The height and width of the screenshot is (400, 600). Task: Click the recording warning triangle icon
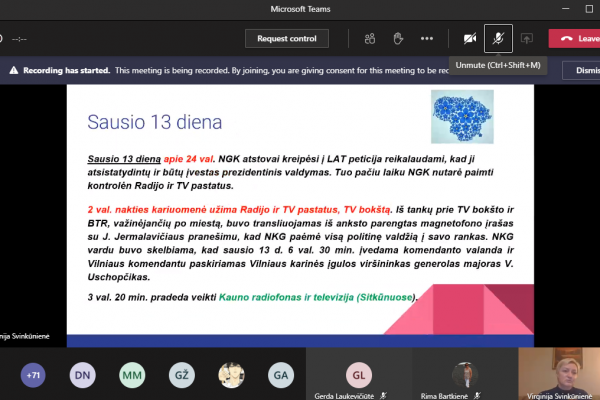point(14,70)
